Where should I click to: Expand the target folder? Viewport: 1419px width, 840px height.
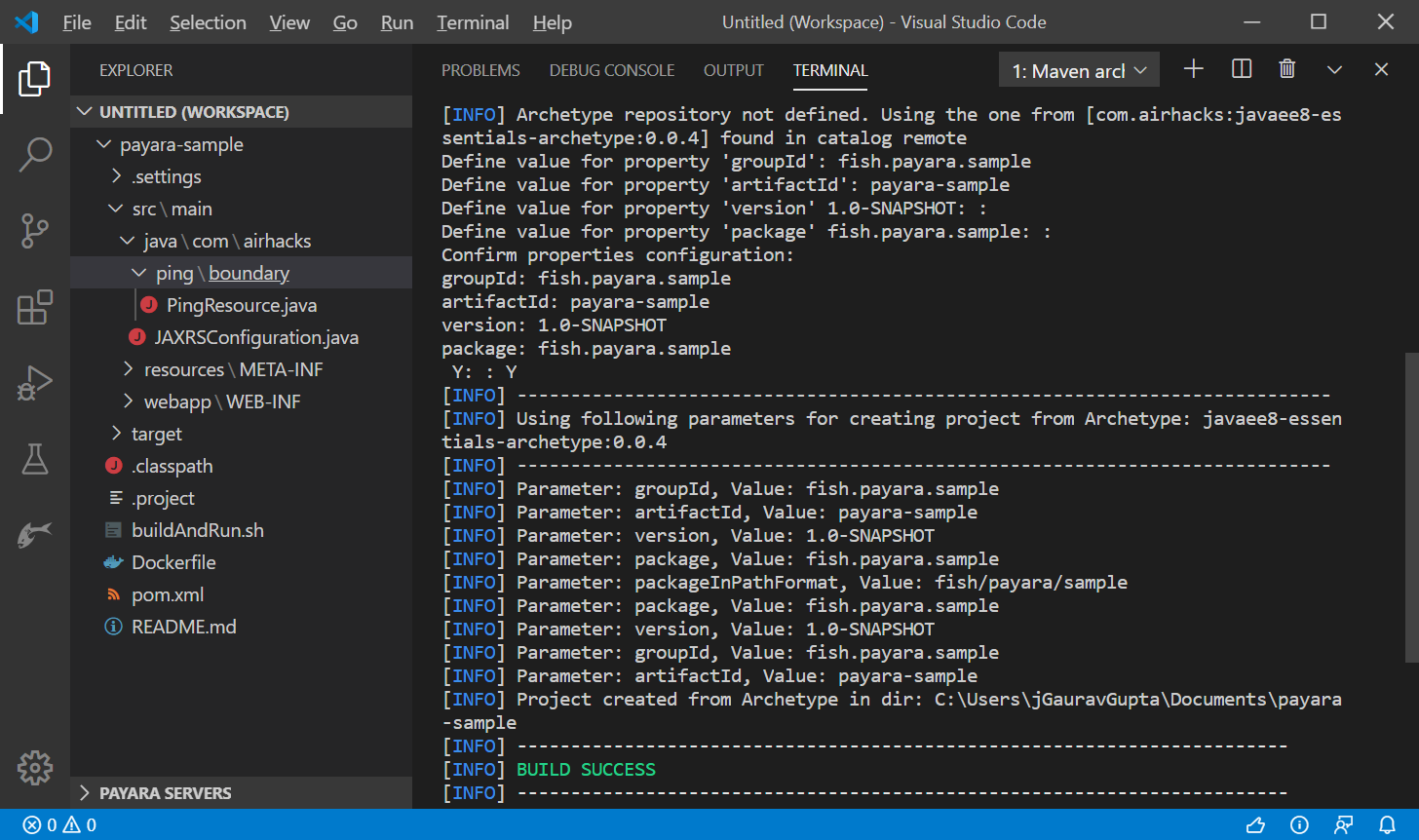(156, 434)
